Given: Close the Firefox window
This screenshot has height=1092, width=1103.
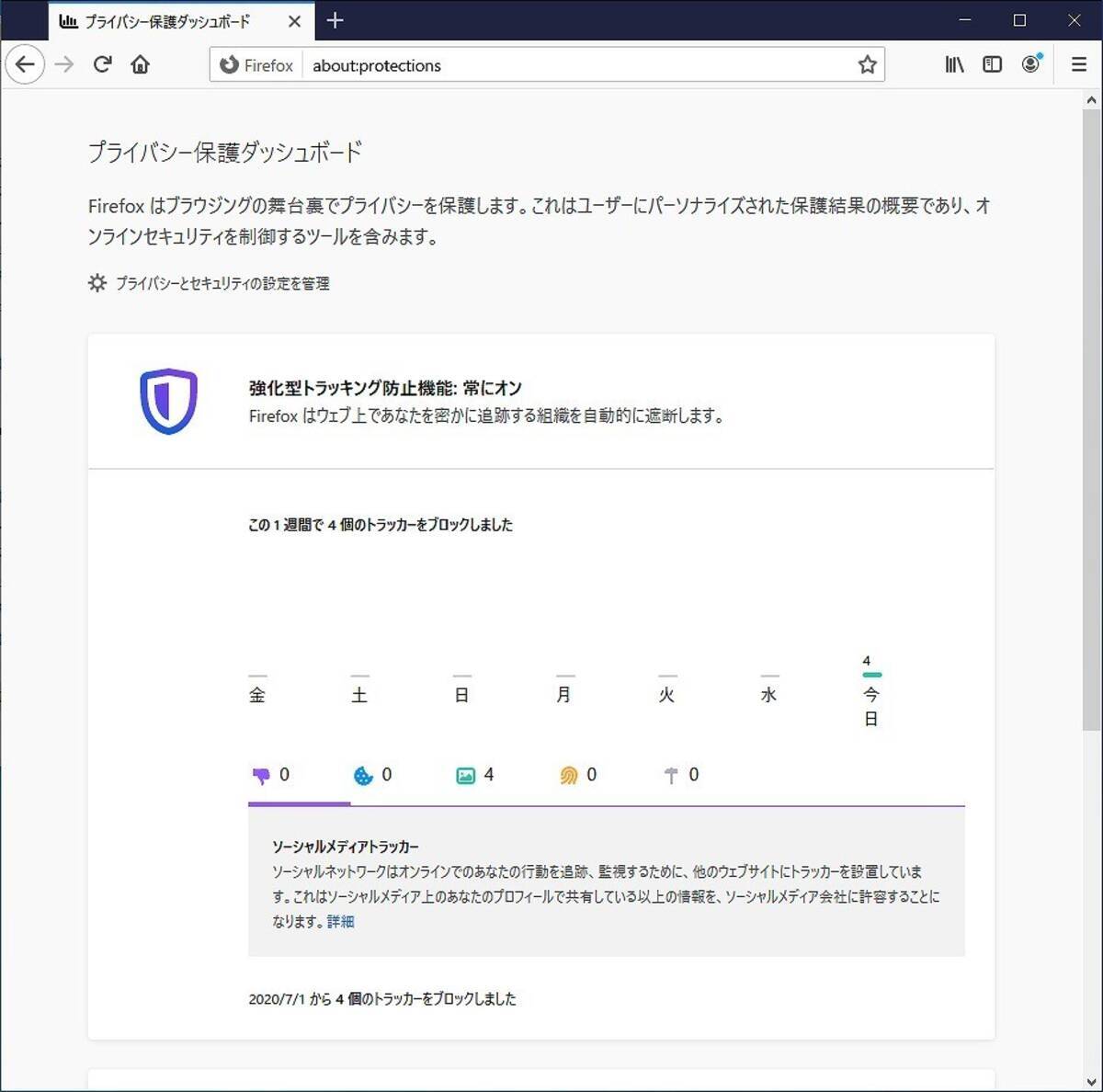Looking at the screenshot, I should pos(1074,20).
